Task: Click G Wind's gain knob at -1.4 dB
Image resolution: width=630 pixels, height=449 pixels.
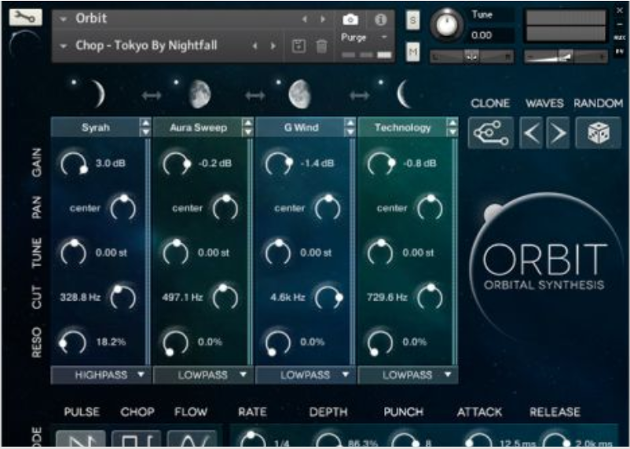Action: (278, 163)
